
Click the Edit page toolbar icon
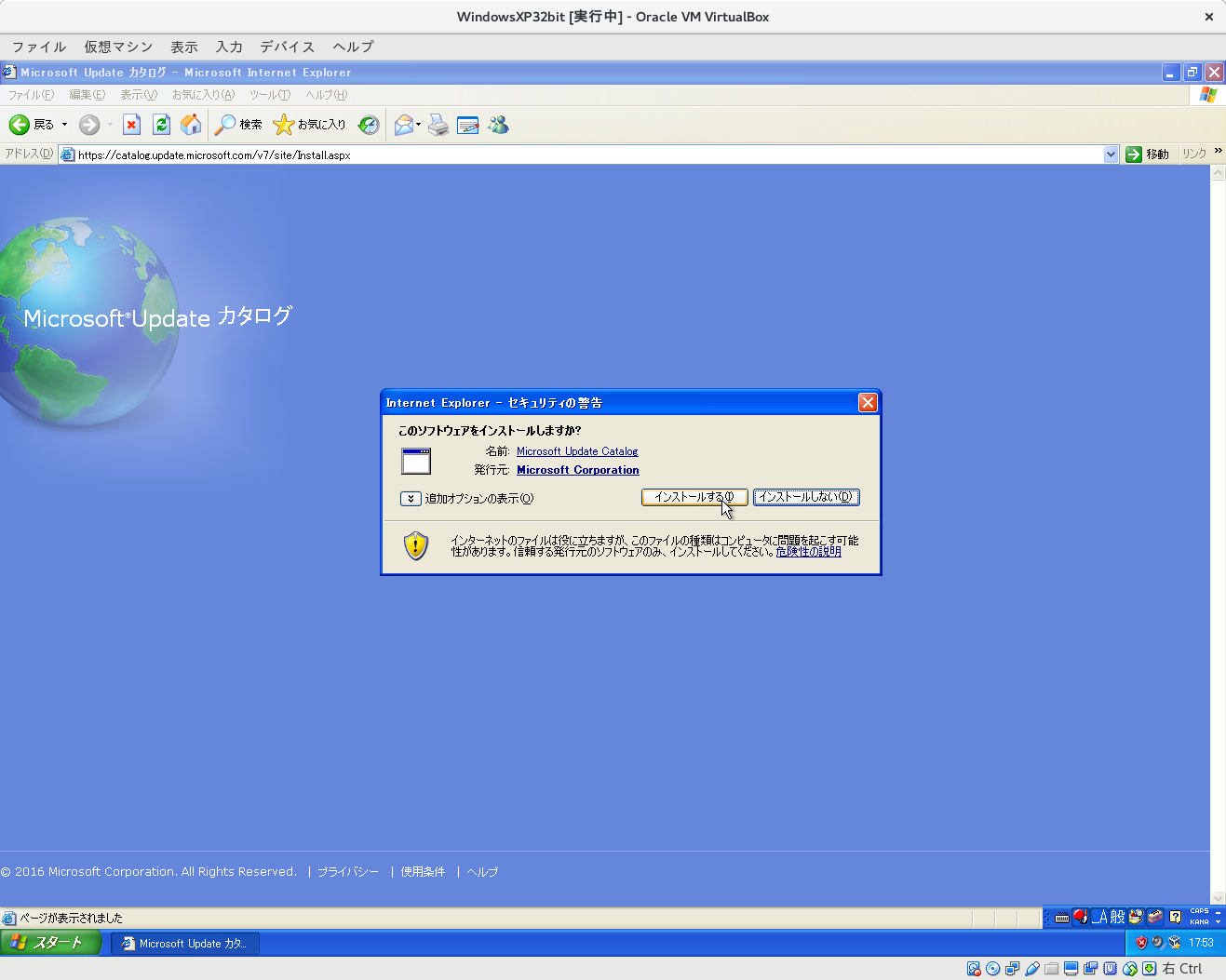(x=468, y=125)
